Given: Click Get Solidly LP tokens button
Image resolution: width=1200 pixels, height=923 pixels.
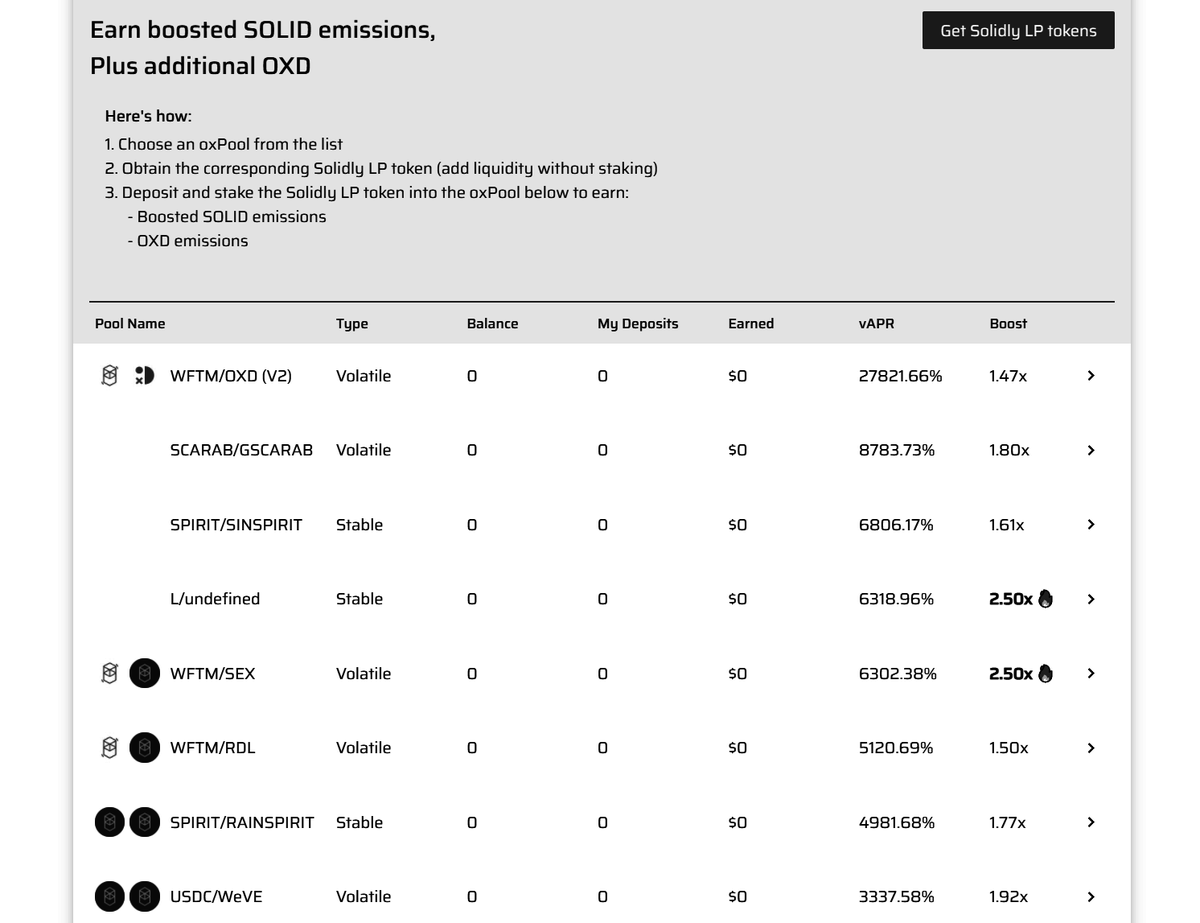Looking at the screenshot, I should 1018,30.
